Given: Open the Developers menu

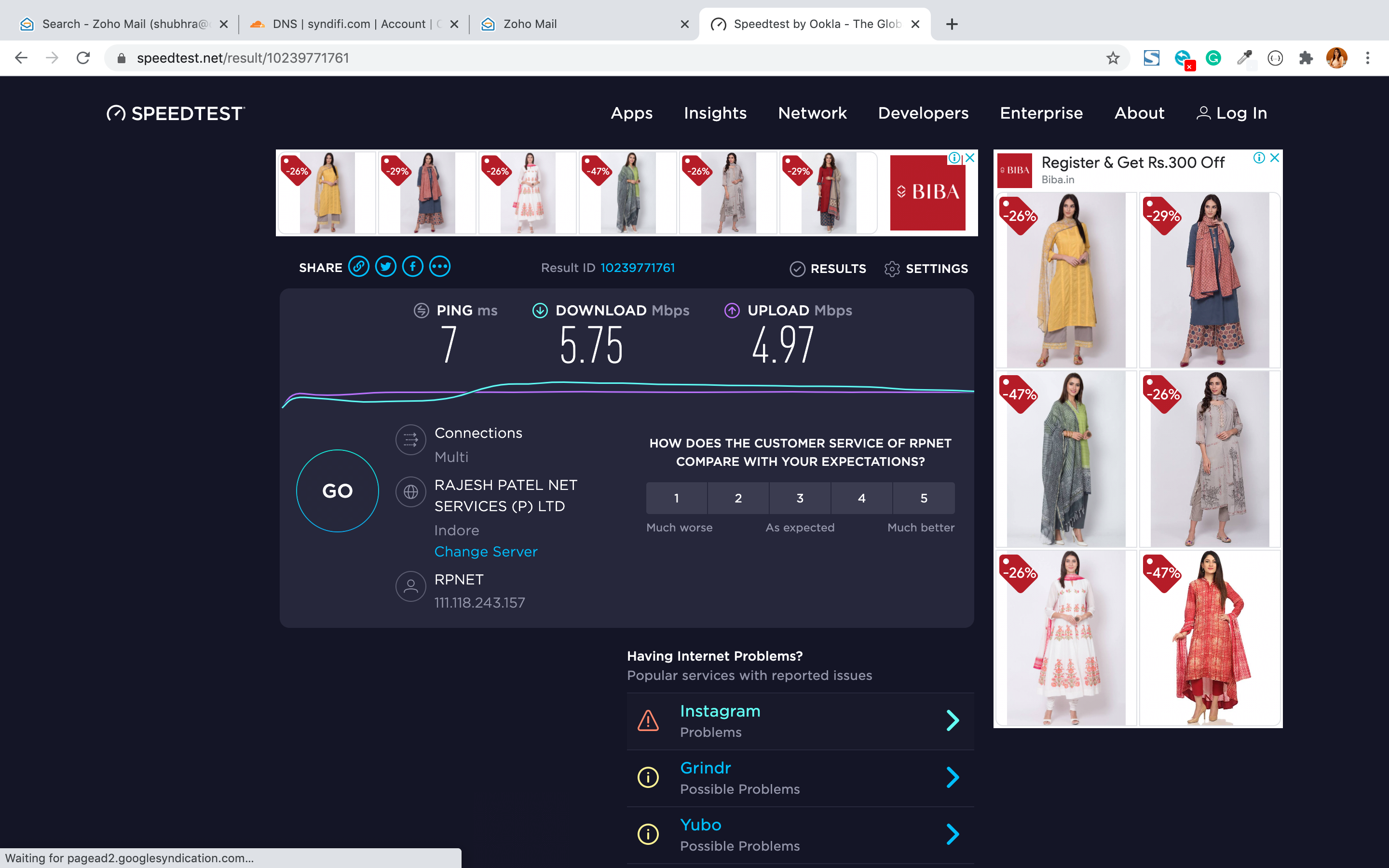Looking at the screenshot, I should tap(923, 114).
